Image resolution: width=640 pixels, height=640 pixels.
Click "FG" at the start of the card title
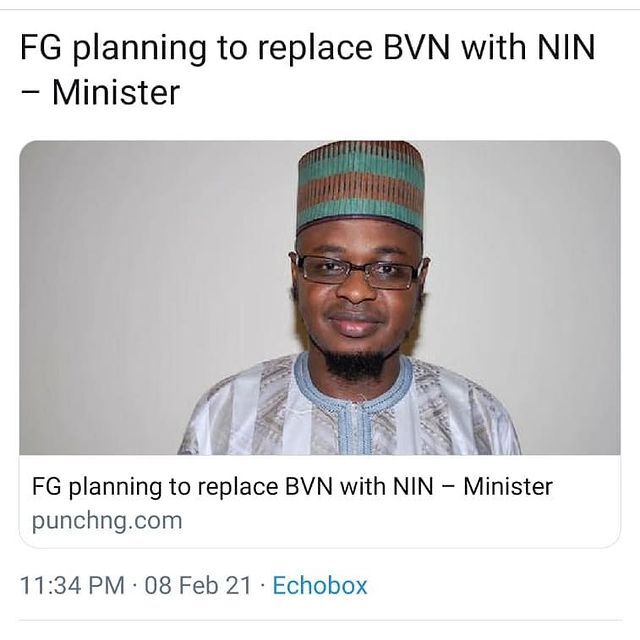click(x=47, y=487)
